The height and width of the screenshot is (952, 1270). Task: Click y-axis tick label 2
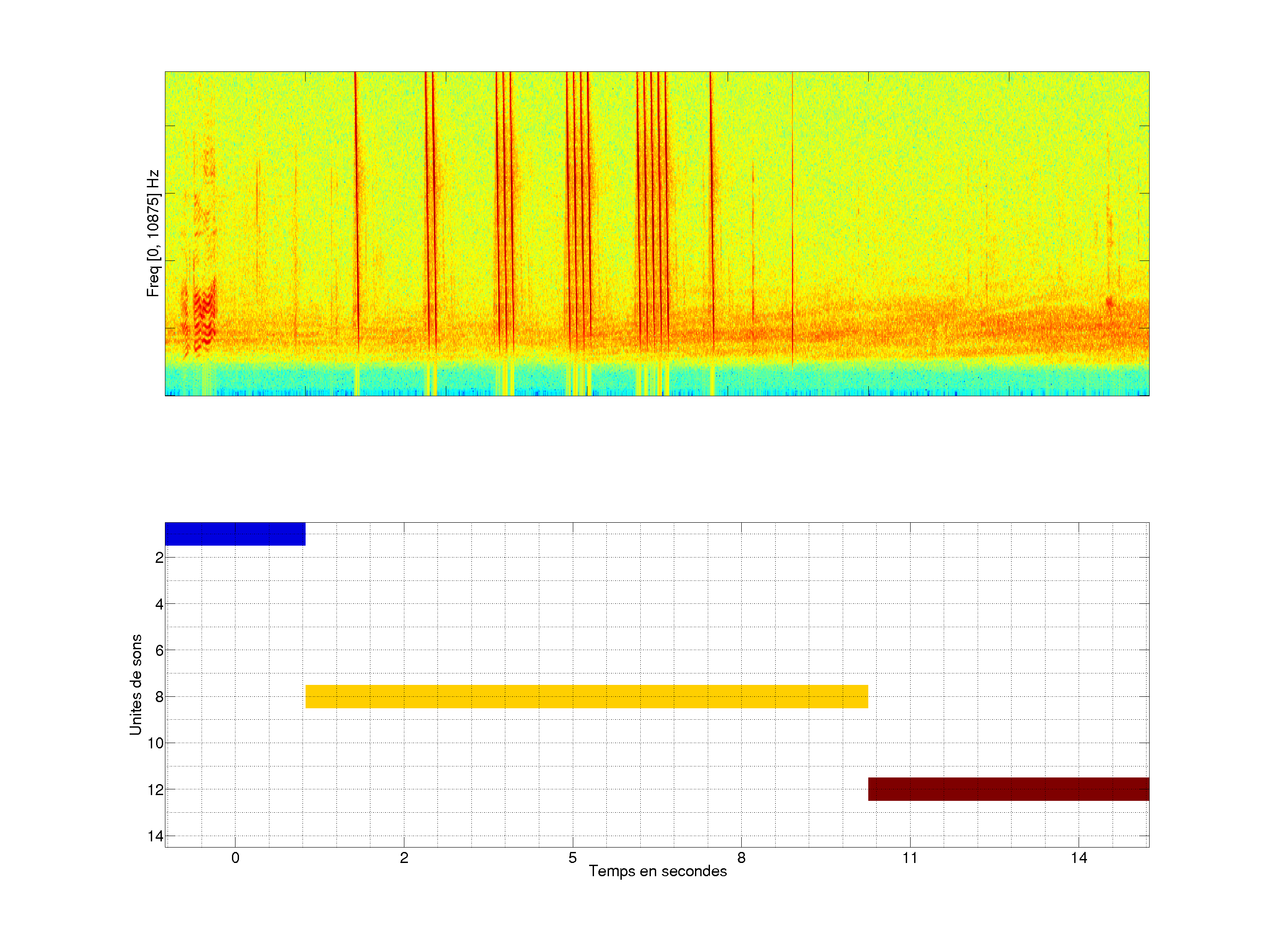click(x=159, y=558)
